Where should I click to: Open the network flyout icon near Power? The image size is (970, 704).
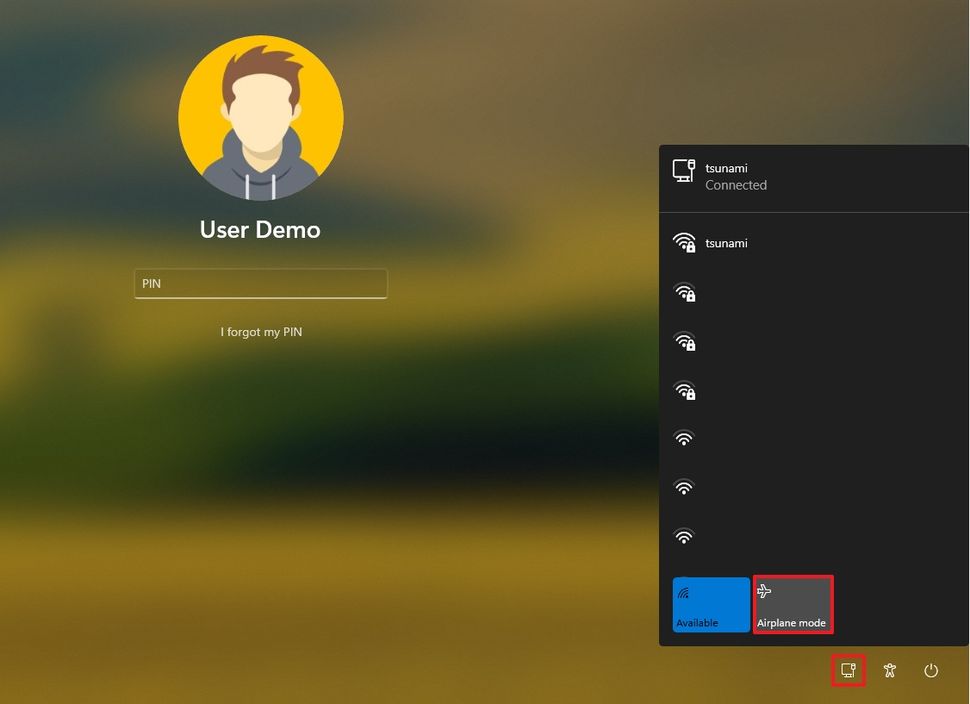[847, 670]
